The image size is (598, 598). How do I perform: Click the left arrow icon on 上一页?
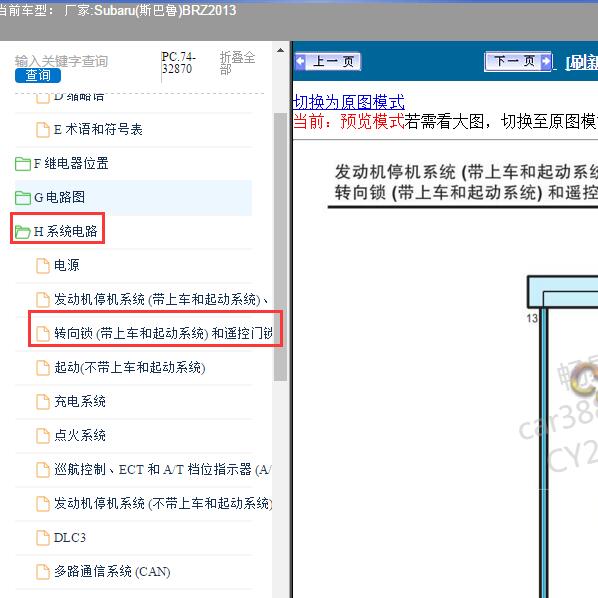[x=300, y=61]
